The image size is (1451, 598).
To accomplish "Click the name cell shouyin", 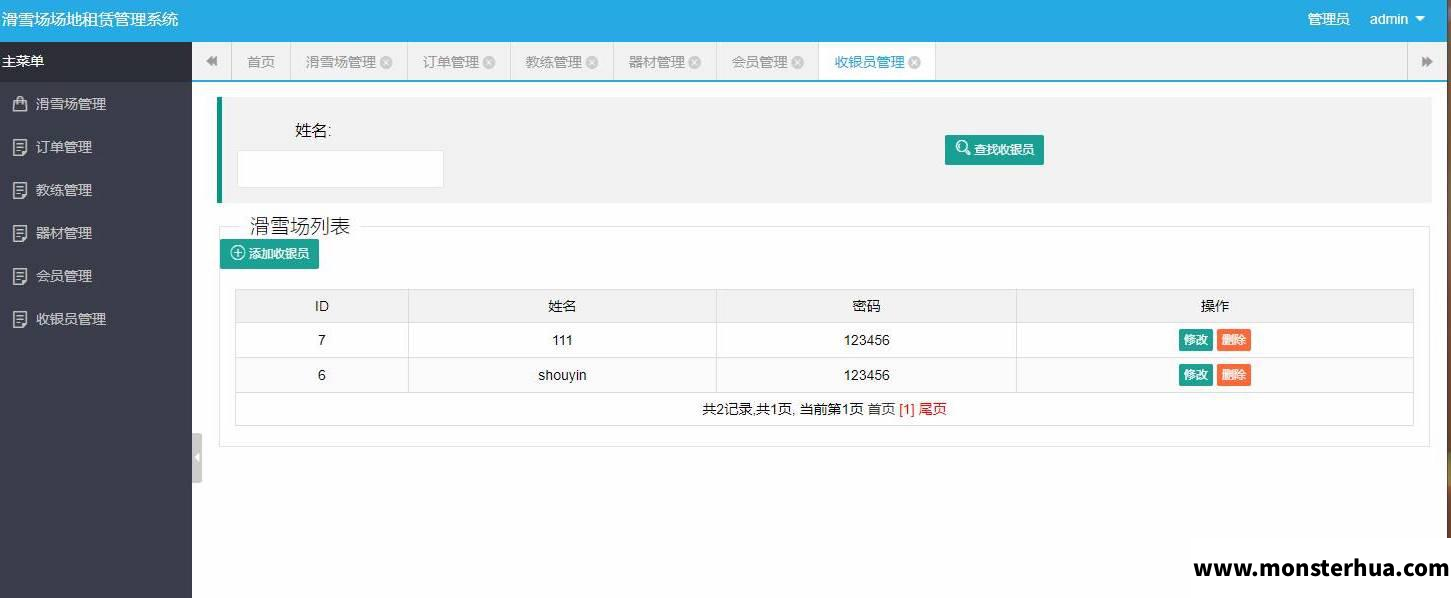I will pyautogui.click(x=562, y=375).
